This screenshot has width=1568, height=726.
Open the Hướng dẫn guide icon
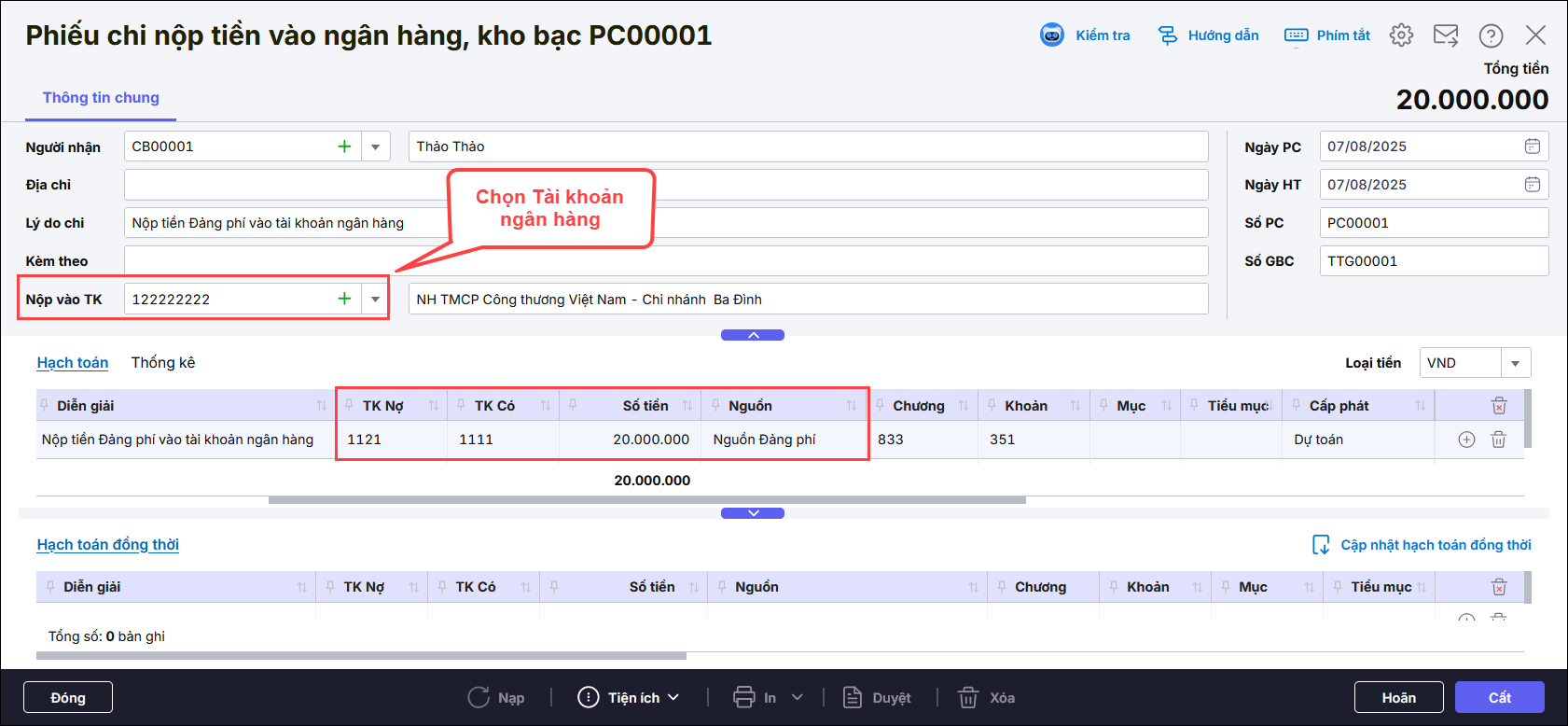pos(1168,35)
